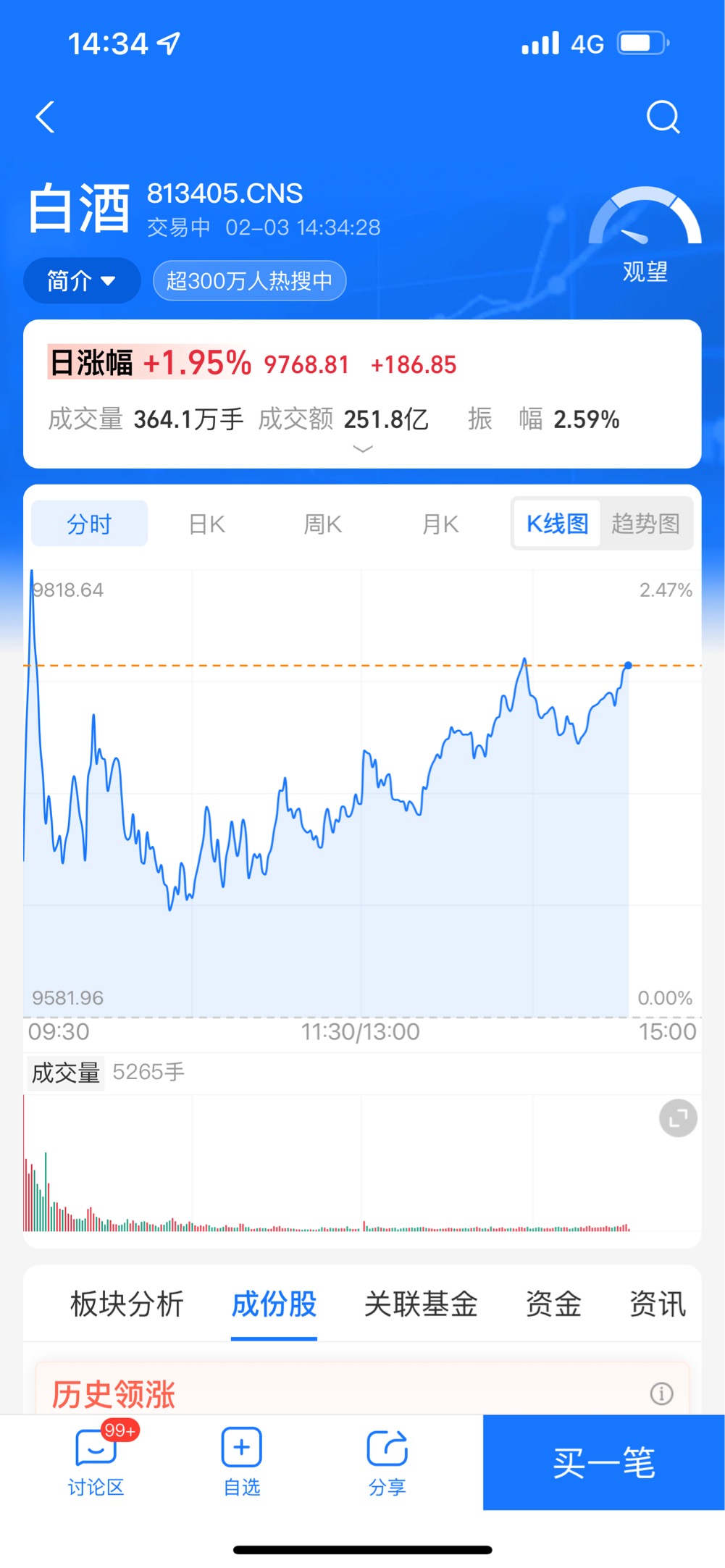Image resolution: width=725 pixels, height=1568 pixels.
Task: Open the 简介 dropdown
Action: [x=81, y=280]
